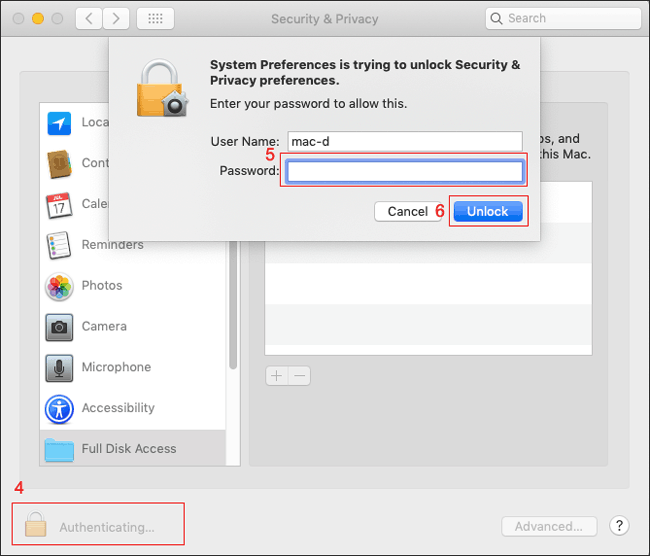Select the Reminders list icon
650x556 pixels.
pos(60,245)
